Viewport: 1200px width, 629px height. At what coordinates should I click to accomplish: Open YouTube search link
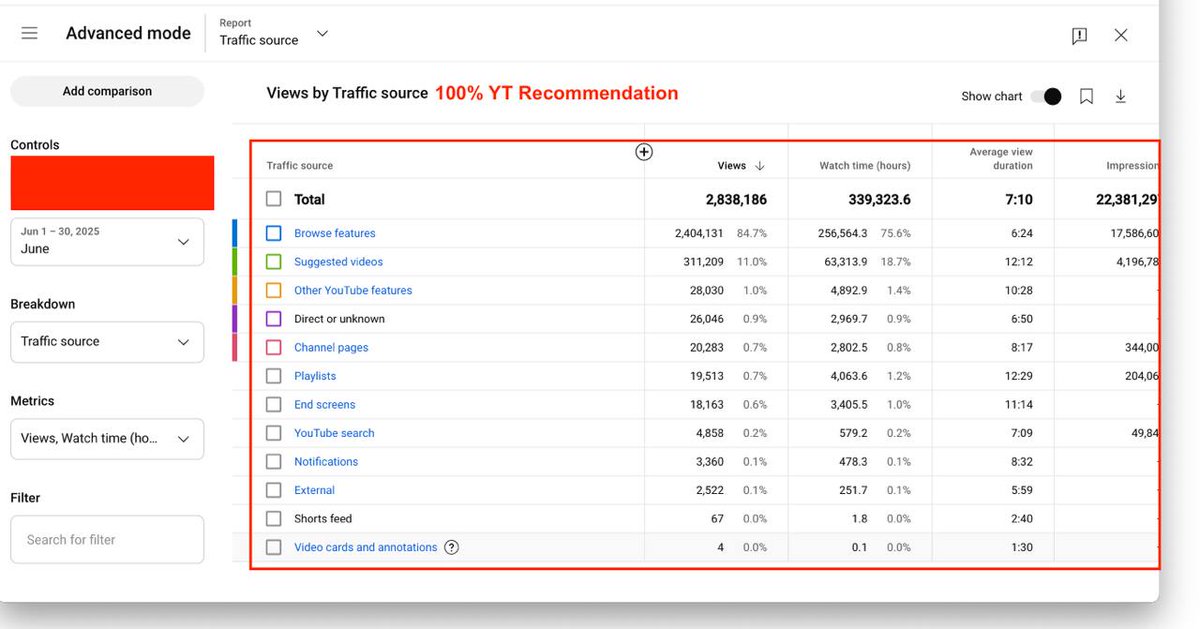click(334, 433)
